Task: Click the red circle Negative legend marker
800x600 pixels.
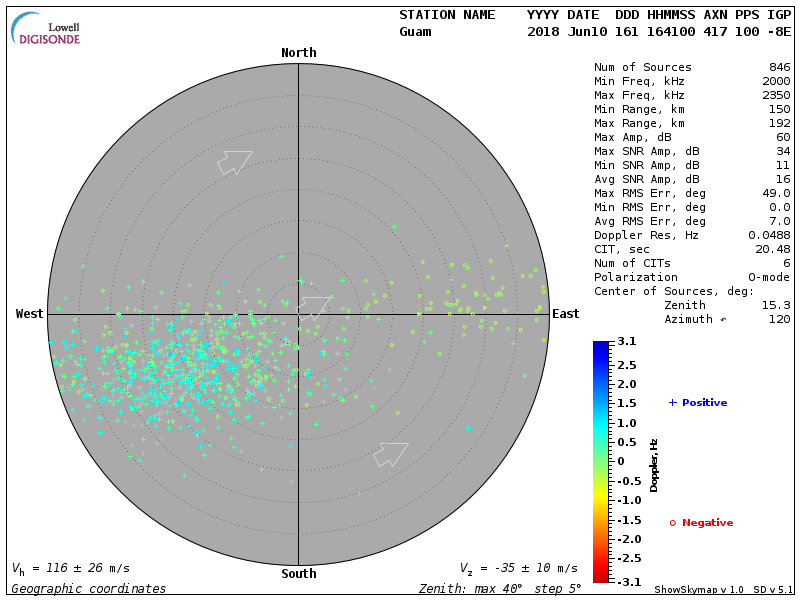Action: 673,523
